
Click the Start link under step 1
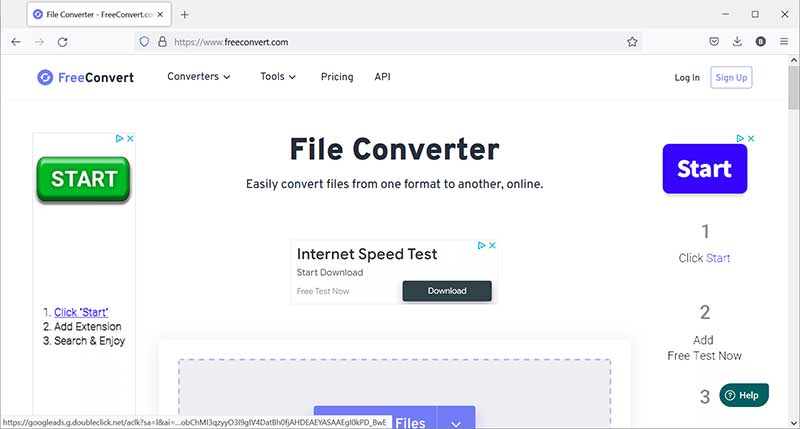[x=718, y=258]
